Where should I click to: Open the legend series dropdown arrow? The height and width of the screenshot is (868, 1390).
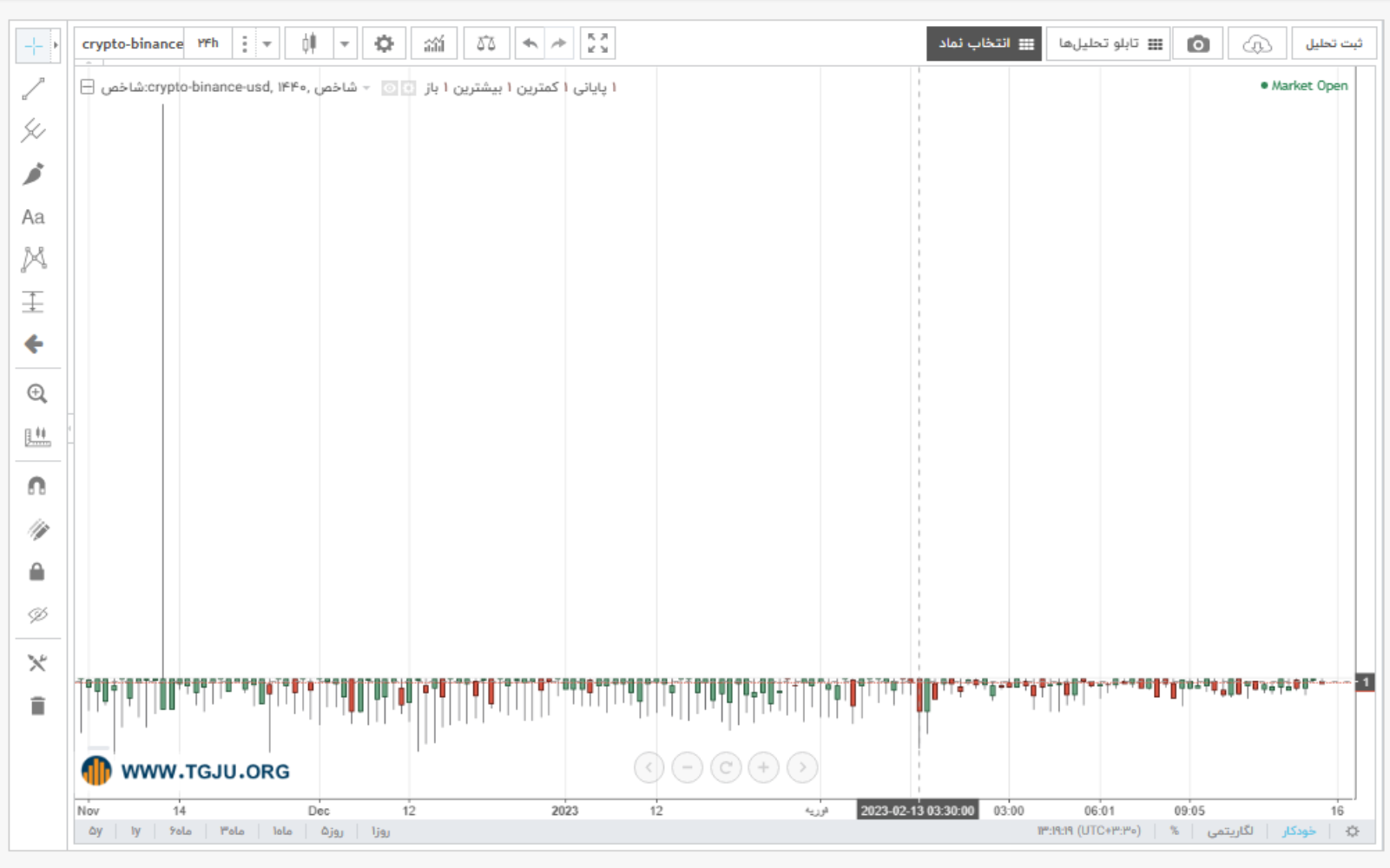(x=367, y=88)
